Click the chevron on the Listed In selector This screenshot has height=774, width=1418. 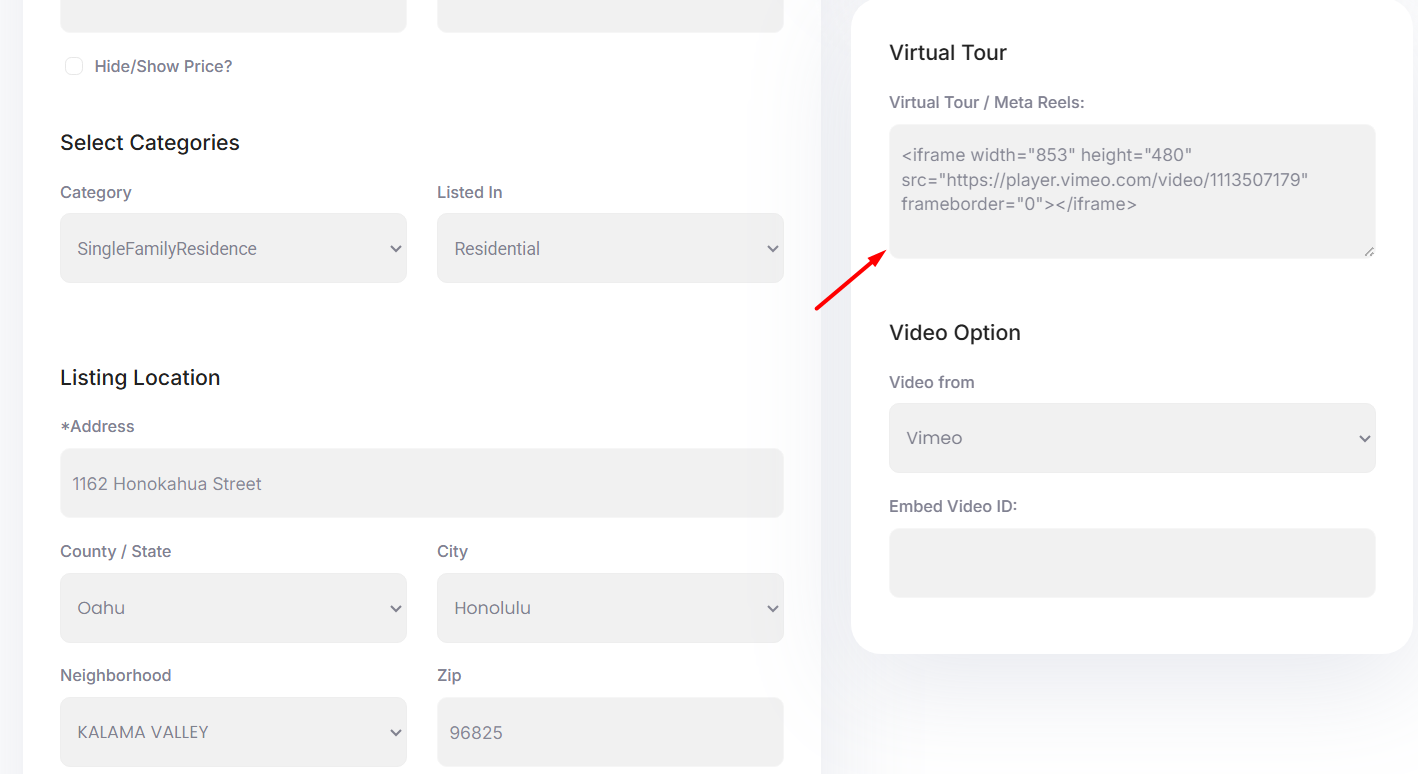(x=772, y=248)
